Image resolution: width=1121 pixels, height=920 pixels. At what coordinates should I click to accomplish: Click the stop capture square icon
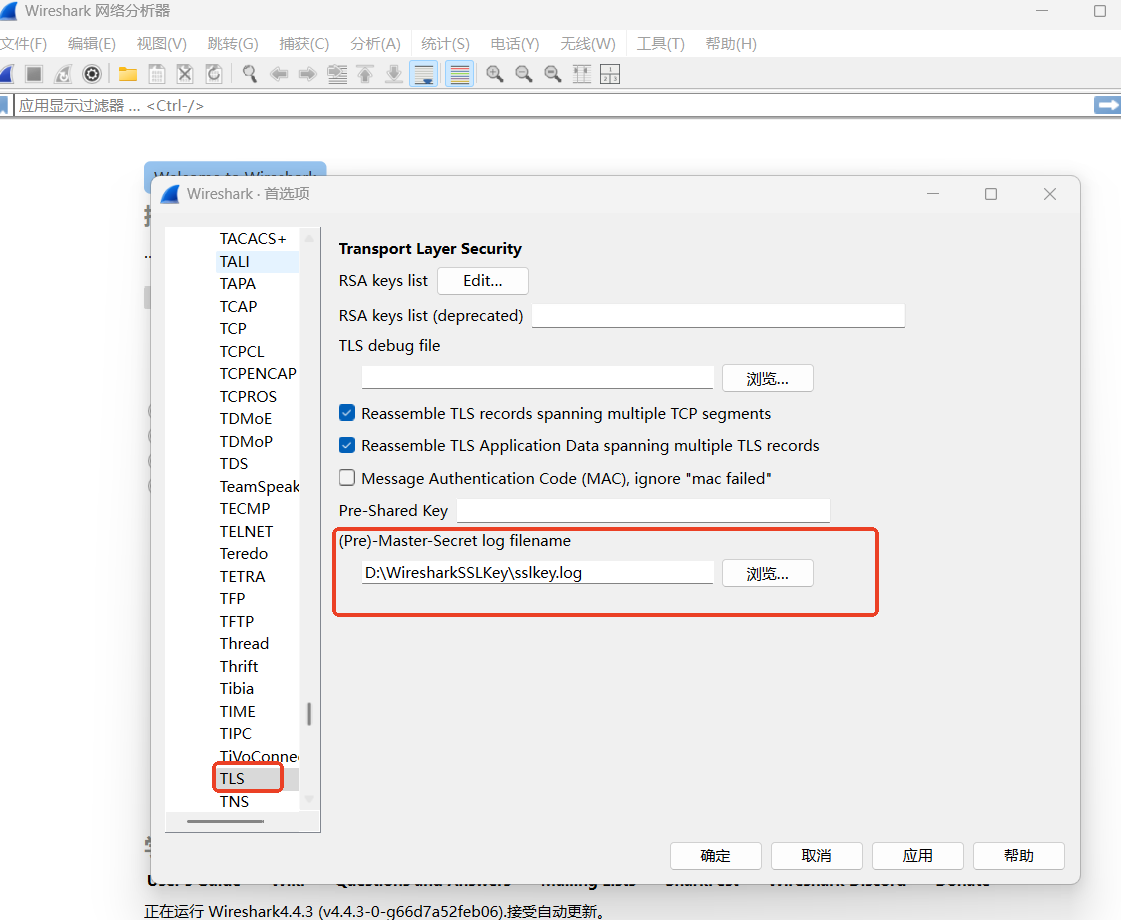tap(34, 74)
